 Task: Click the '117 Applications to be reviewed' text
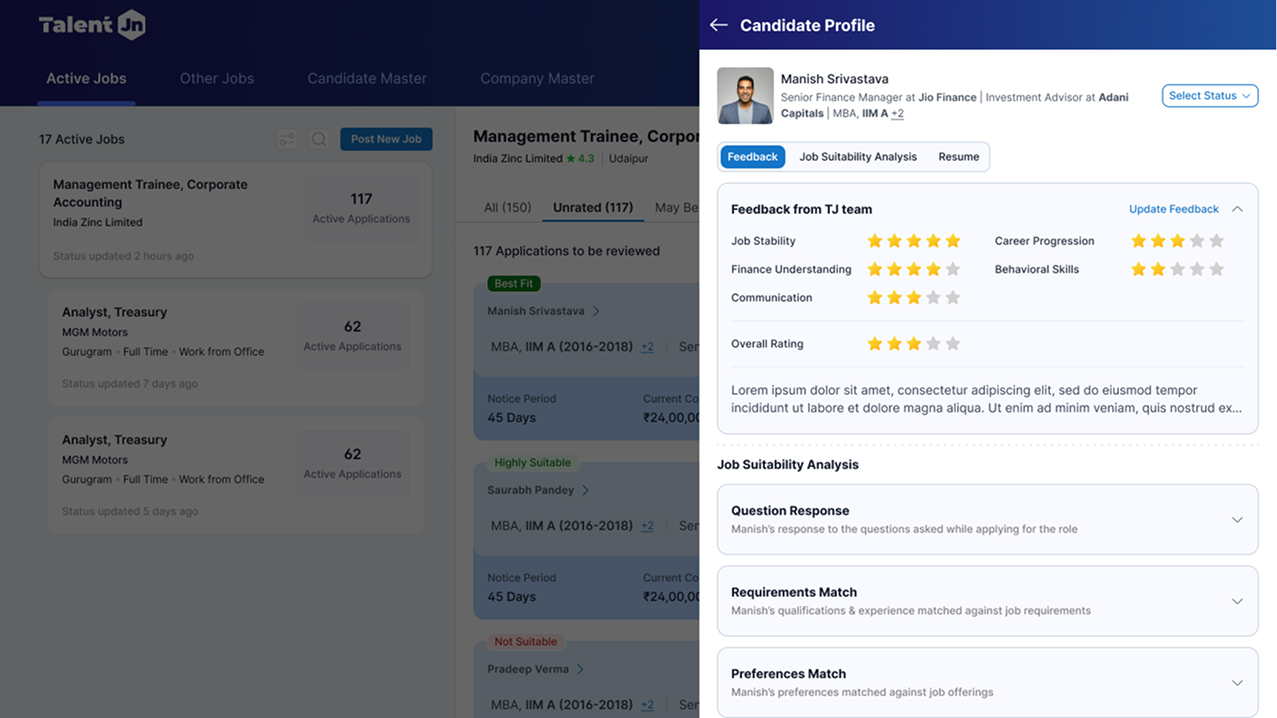(567, 251)
